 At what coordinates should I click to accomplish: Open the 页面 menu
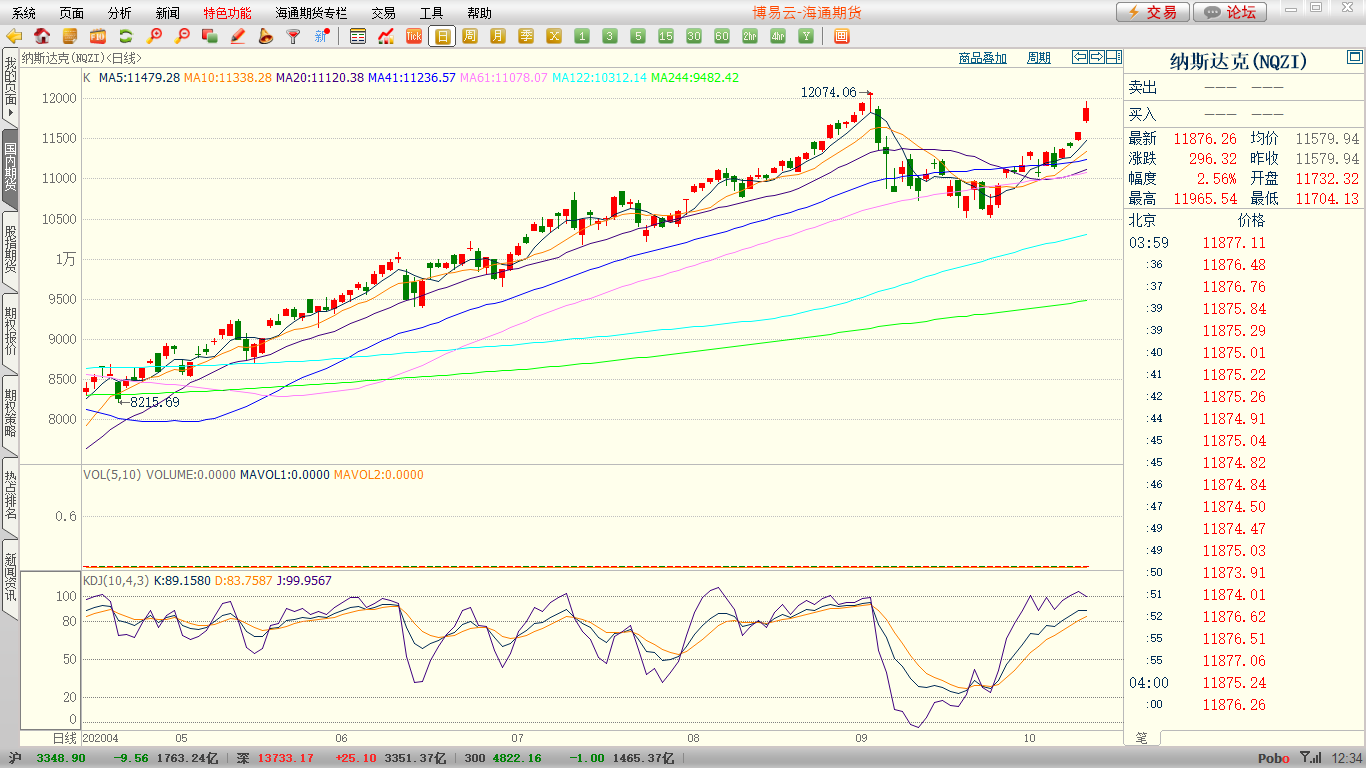pos(72,13)
